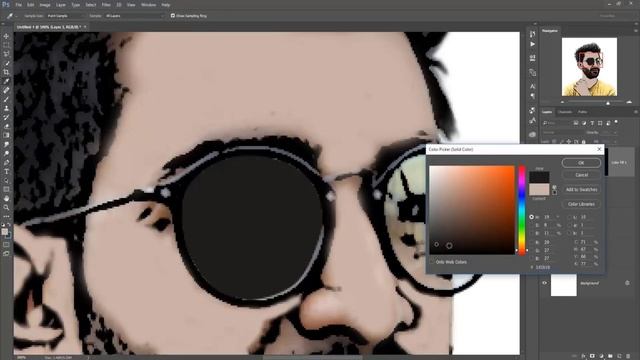Viewport: 640px width, 360px height.
Task: Open the Layer menu
Action: pyautogui.click(x=61, y=5)
